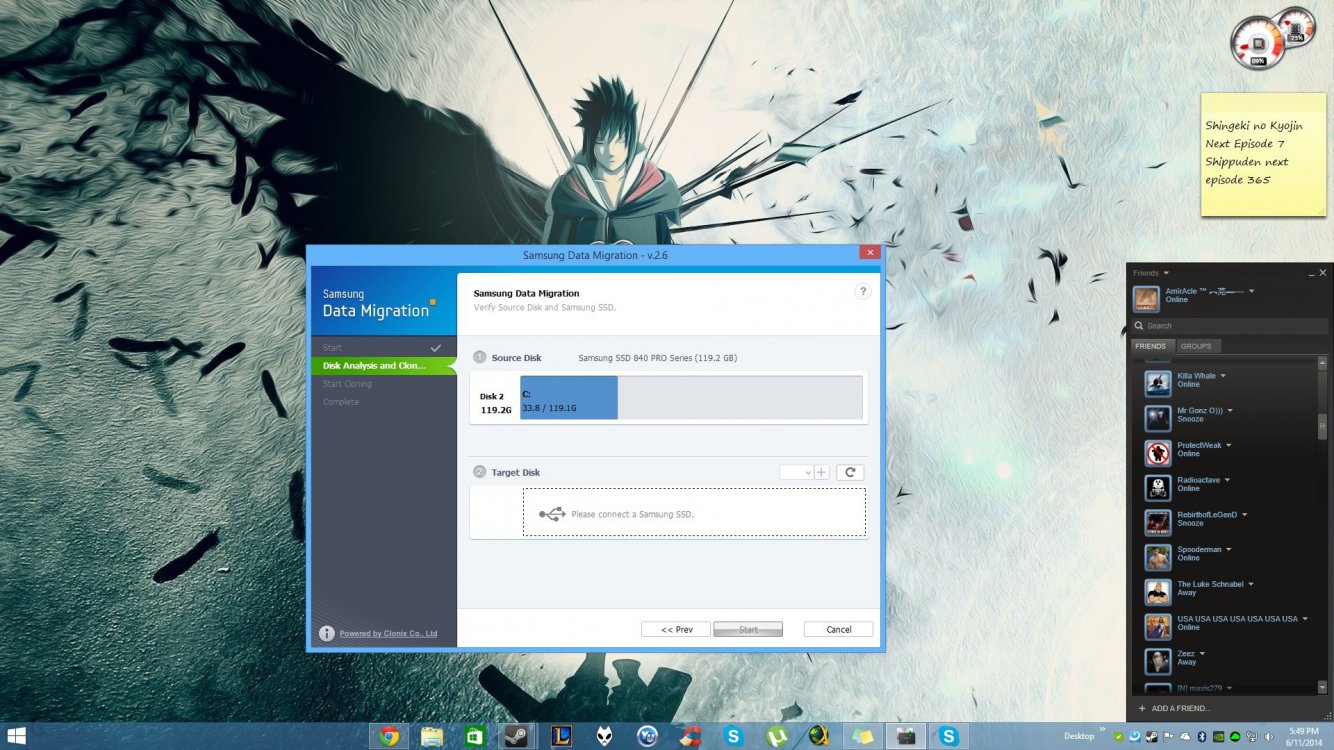Click the Please connect a Samsung SSD box
1334x750 pixels.
[x=694, y=512]
